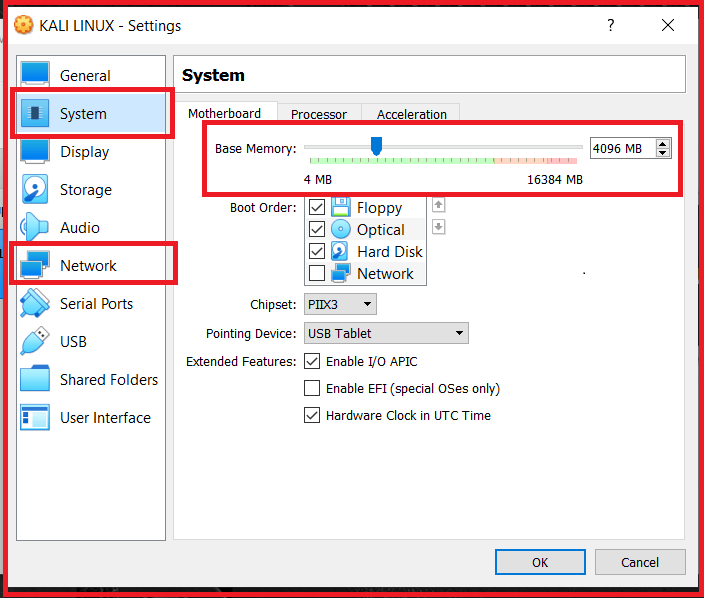Click the Audio speaker icon in sidebar
The width and height of the screenshot is (704, 598).
[34, 227]
